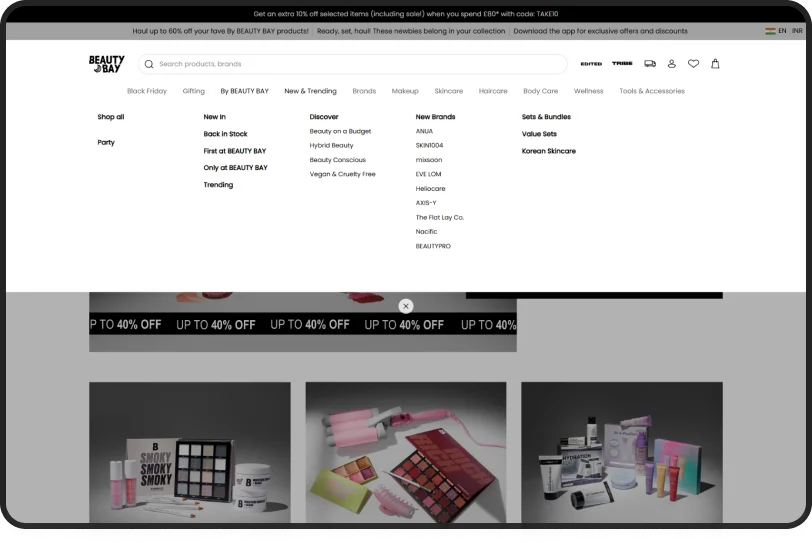The width and height of the screenshot is (812, 543).
Task: Open the Smoky eyeshadow palette product image
Action: point(190,458)
